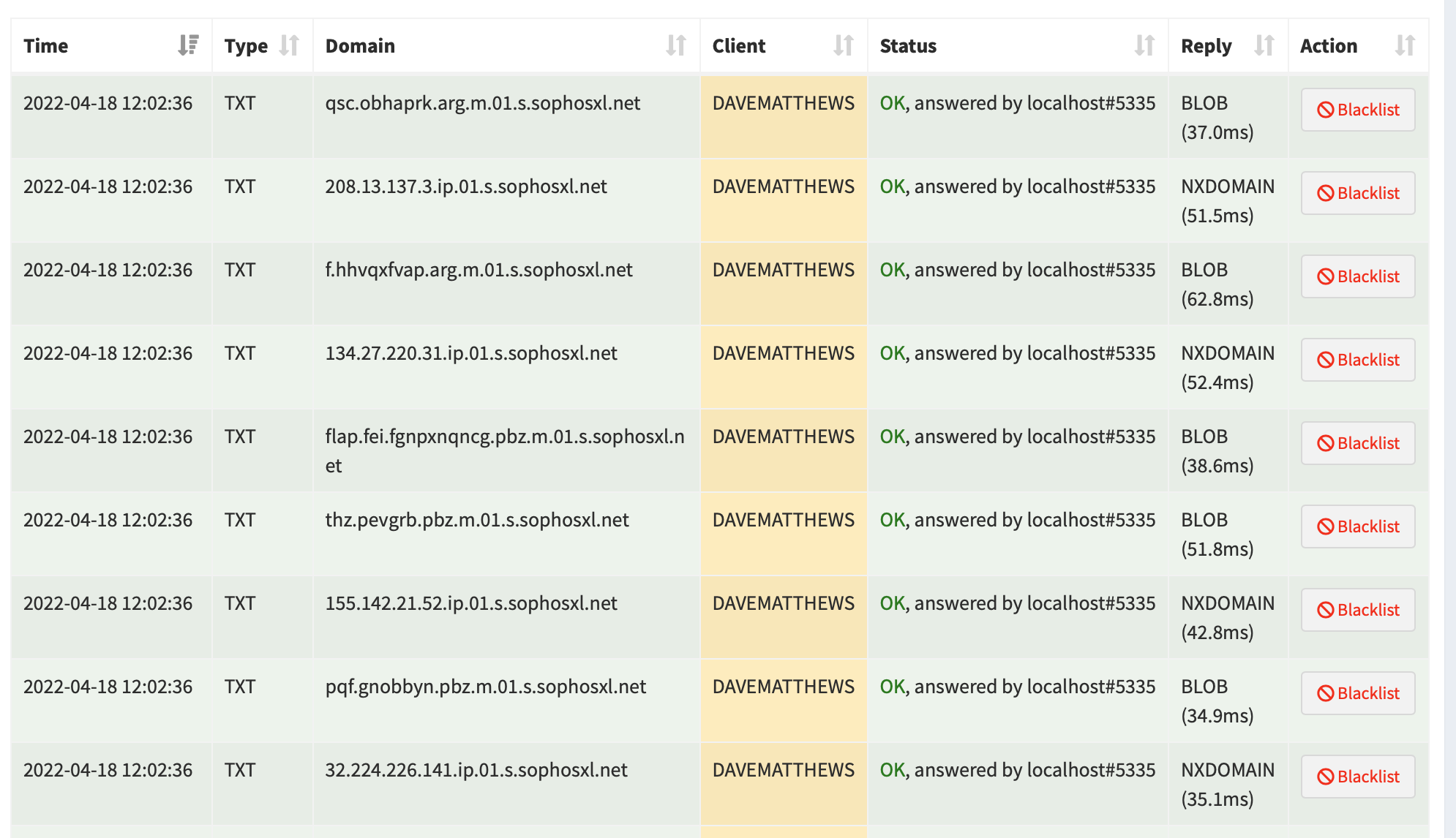This screenshot has width=1456, height=838.
Task: Click the Status column header
Action: (1018, 45)
